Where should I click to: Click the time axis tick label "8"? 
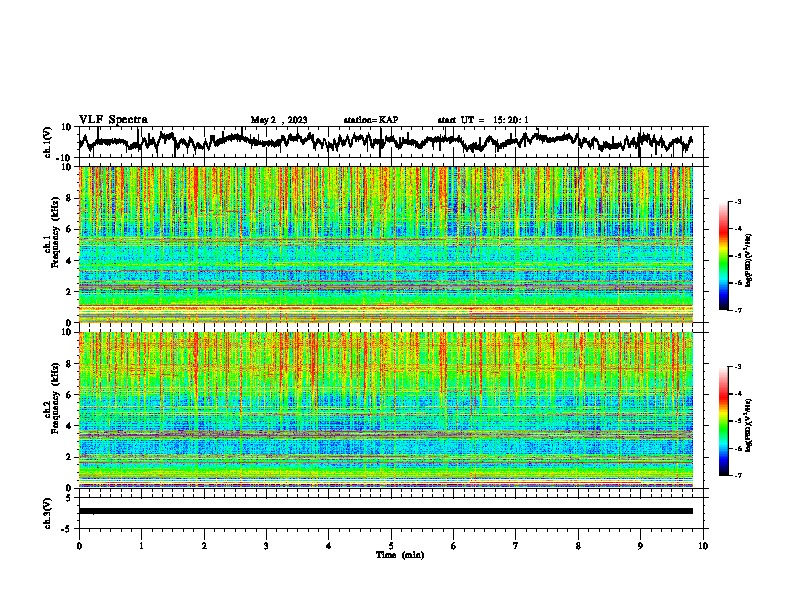578,546
